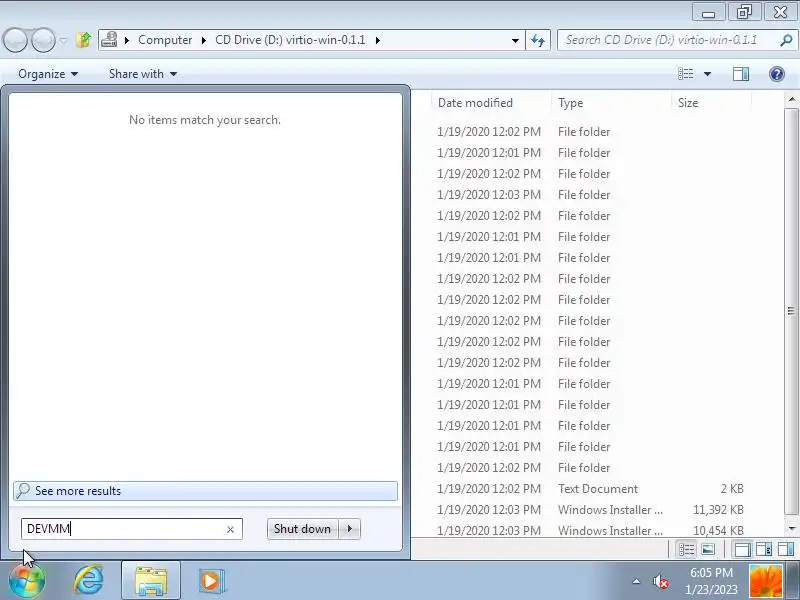Image resolution: width=800 pixels, height=600 pixels.
Task: Open the address bar history dropdown
Action: [515, 40]
